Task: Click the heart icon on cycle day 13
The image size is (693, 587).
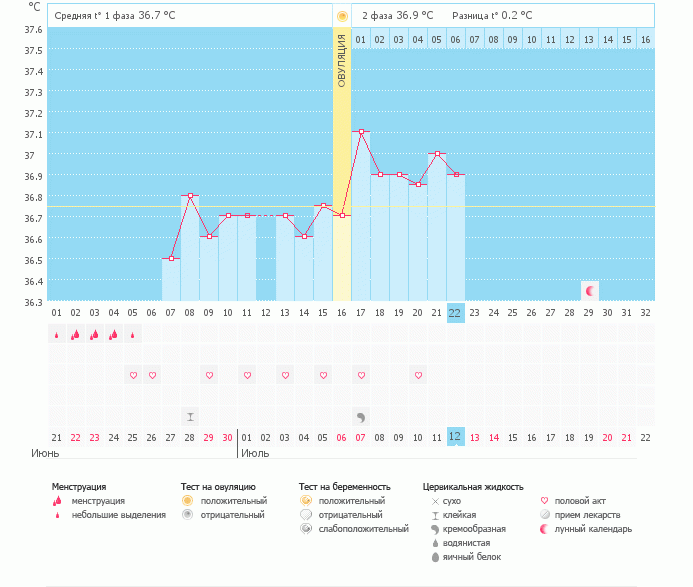Action: 284,375
